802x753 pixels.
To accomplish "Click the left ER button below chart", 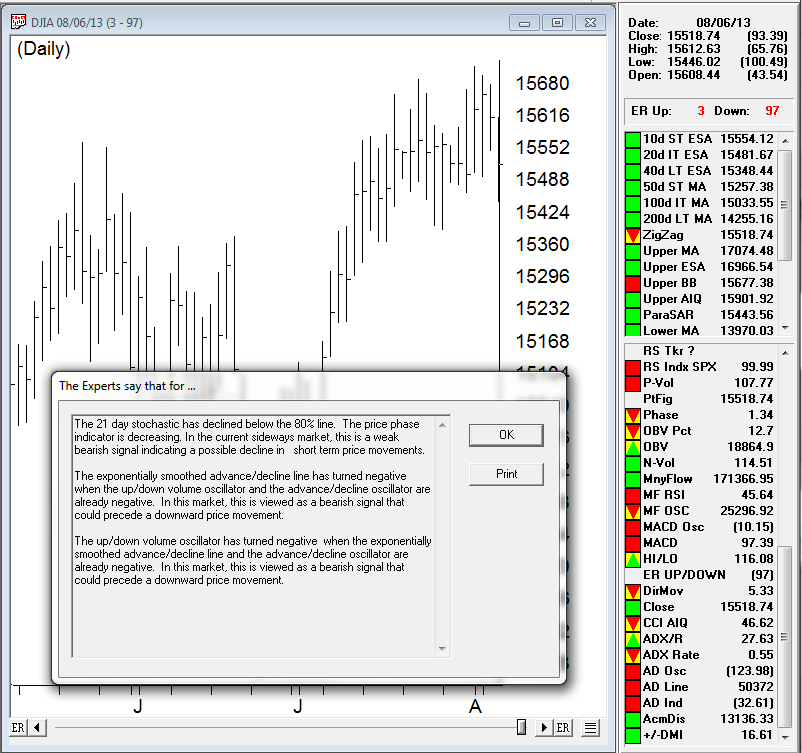I will coord(18,727).
